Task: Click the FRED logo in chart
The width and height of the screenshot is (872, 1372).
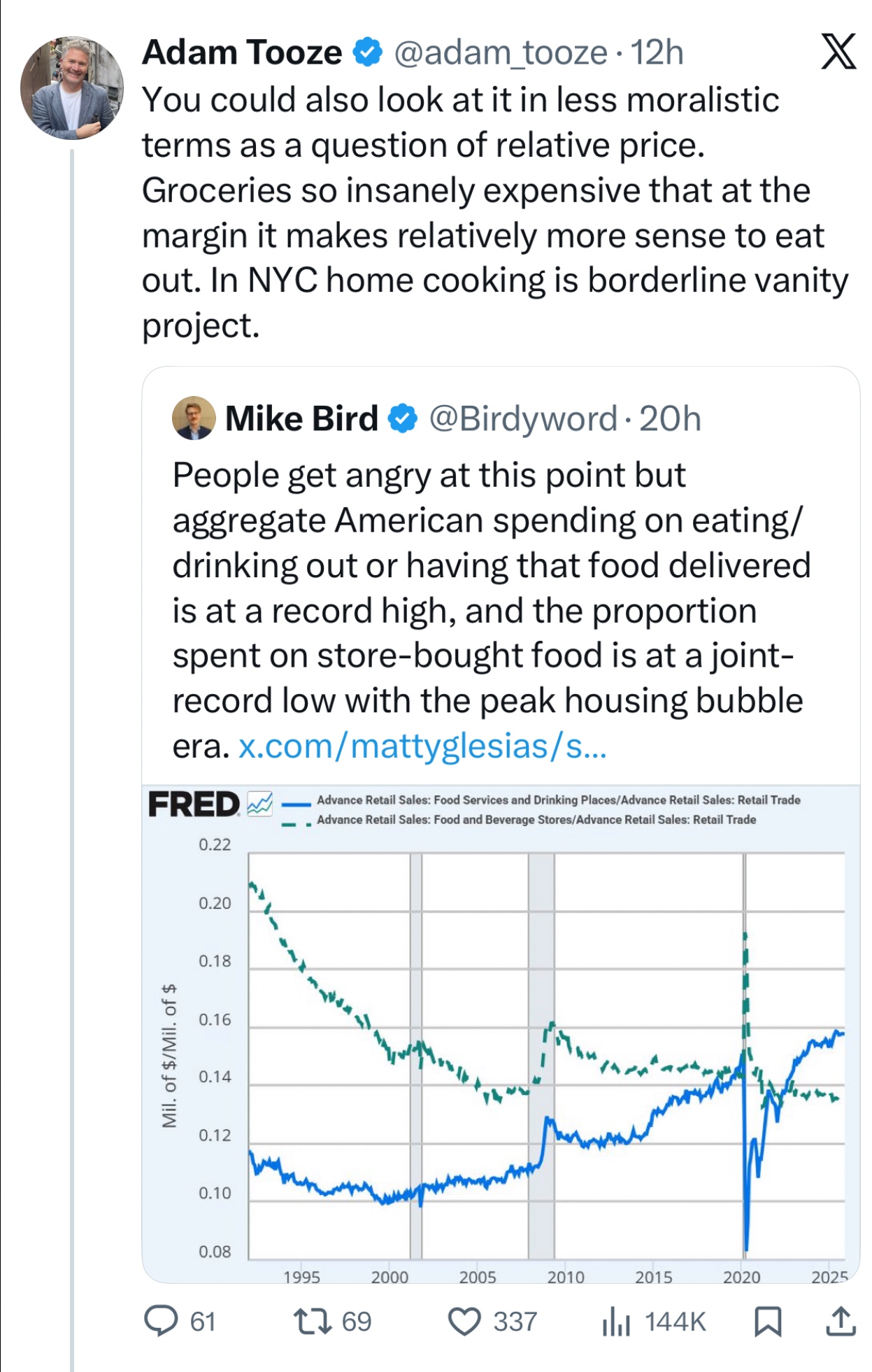Action: (194, 805)
